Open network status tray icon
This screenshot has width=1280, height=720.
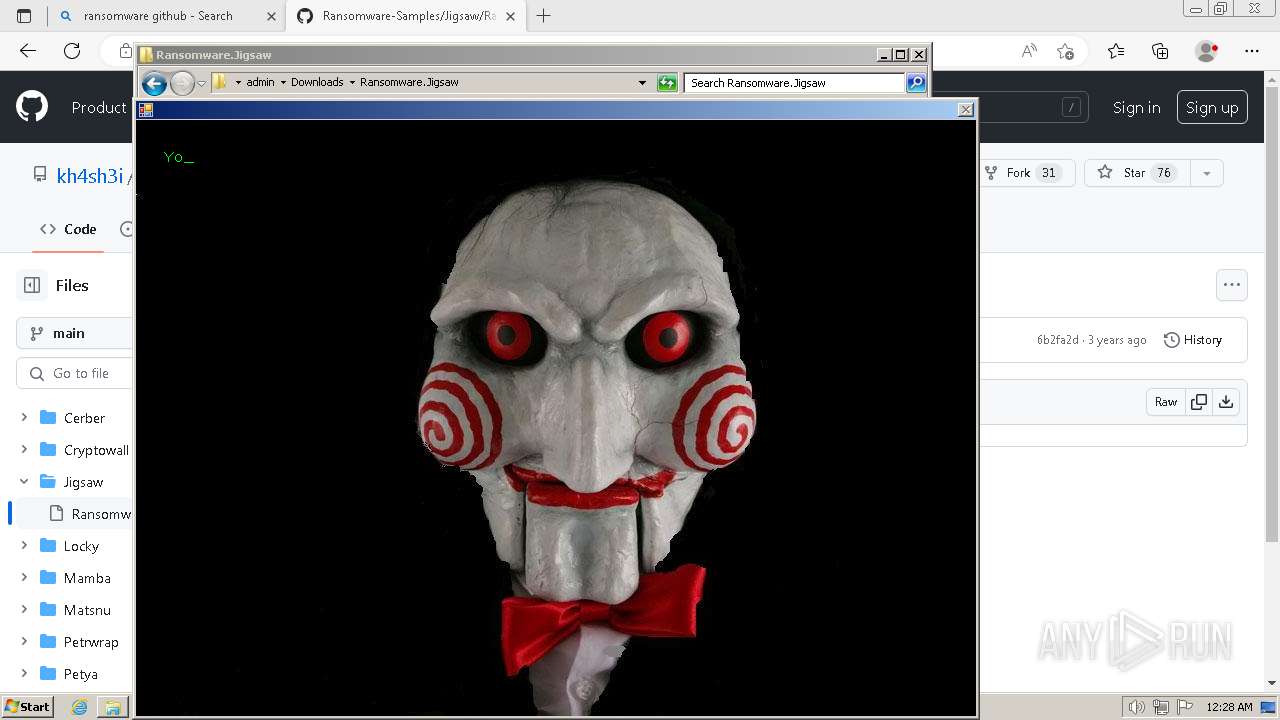pyautogui.click(x=1161, y=707)
